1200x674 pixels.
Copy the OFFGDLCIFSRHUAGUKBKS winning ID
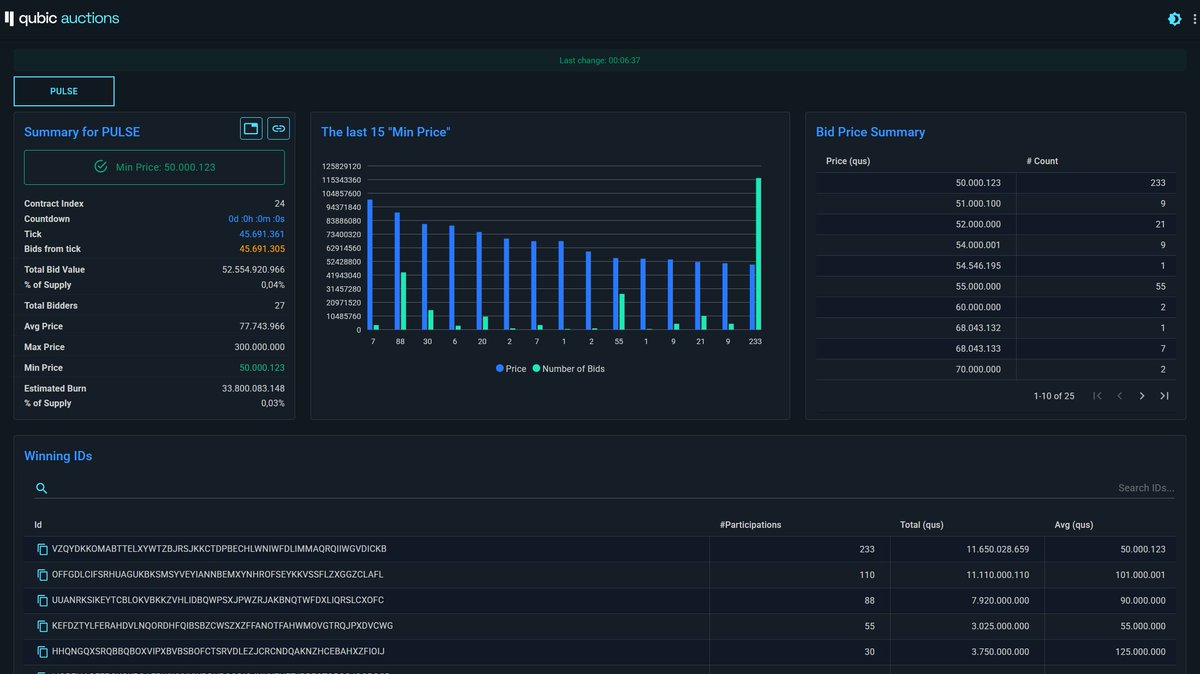tap(41, 574)
